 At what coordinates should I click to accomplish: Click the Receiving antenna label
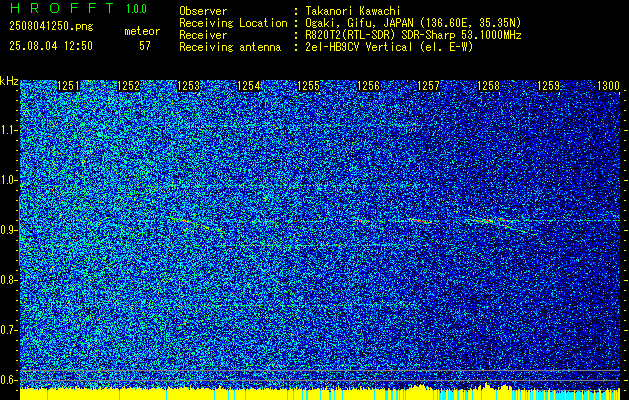(230, 47)
